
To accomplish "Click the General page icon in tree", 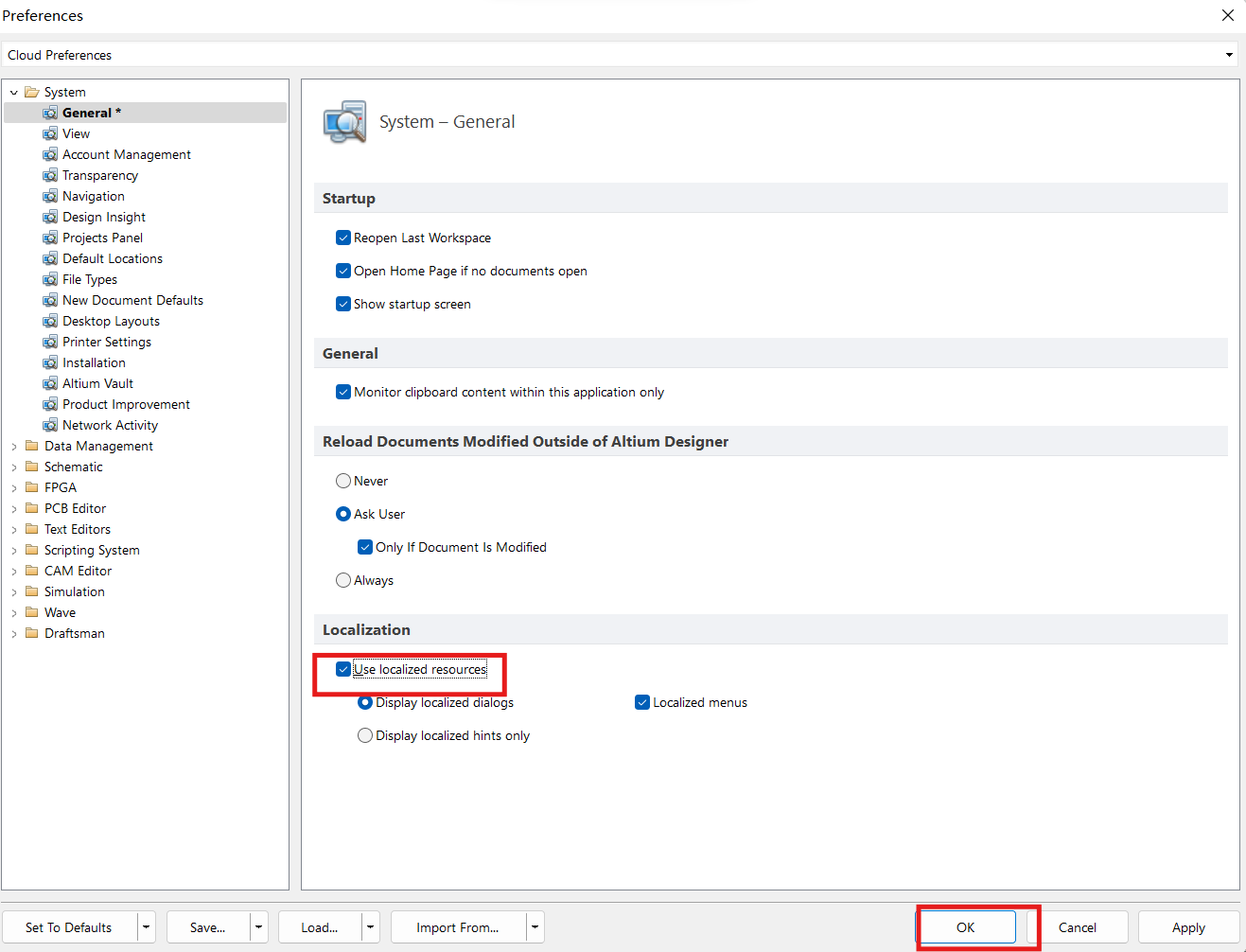I will click(x=50, y=113).
